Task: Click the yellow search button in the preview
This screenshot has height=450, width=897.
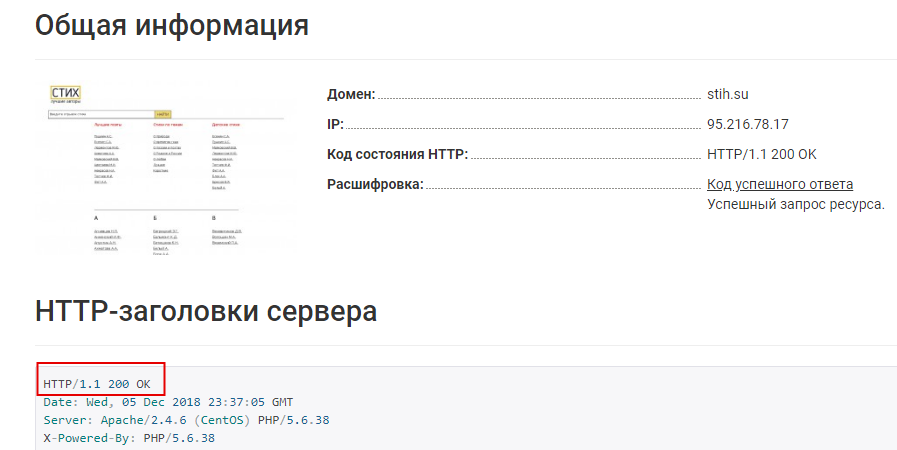Action: coord(163,114)
